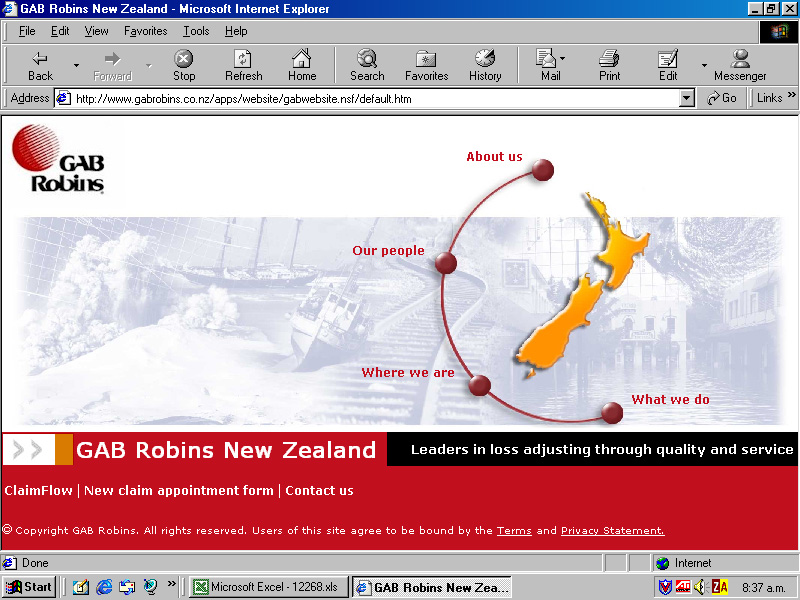Show the browsing History pane
Screen dimensions: 800x600
[x=485, y=65]
